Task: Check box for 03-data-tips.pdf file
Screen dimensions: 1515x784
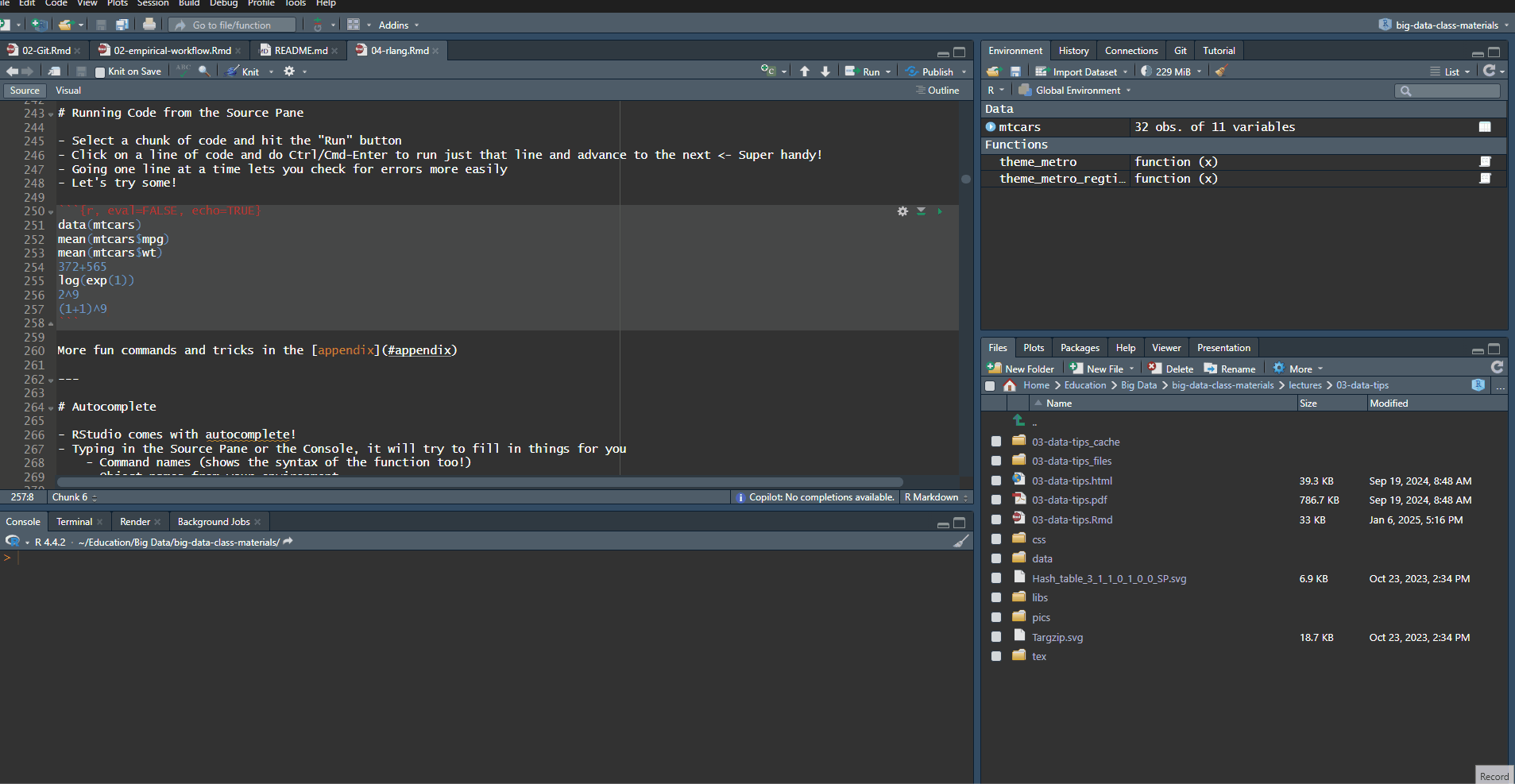Action: click(x=996, y=500)
